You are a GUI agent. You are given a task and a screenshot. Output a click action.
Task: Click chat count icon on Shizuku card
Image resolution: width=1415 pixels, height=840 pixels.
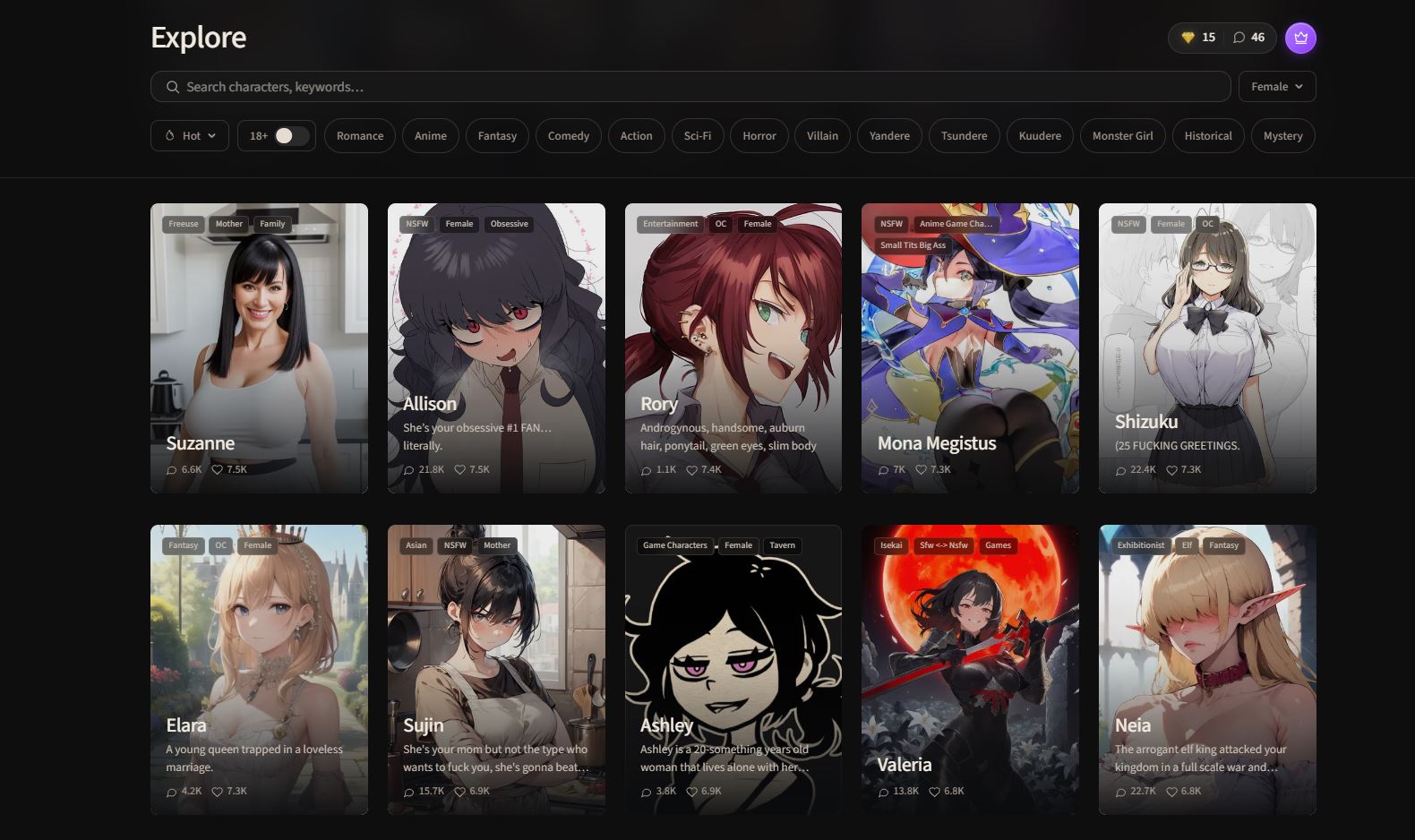tap(1120, 469)
